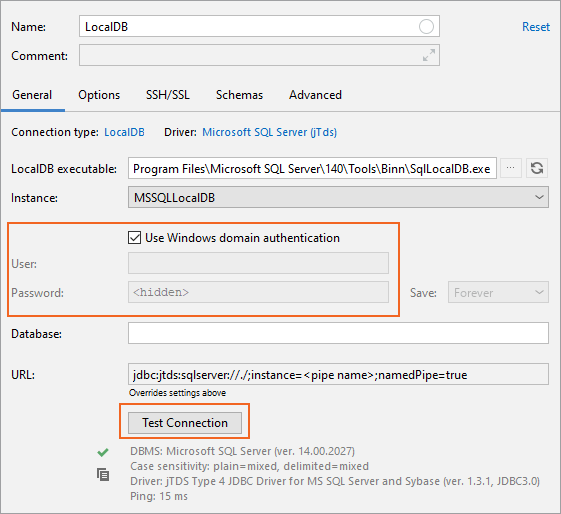561x514 pixels.
Task: Refresh the LocalDB instance list
Action: (537, 168)
